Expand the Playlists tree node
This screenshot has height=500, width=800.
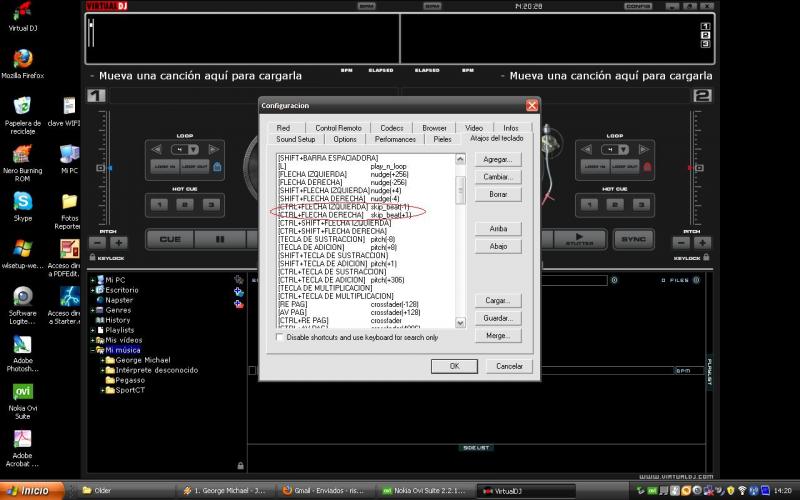(x=93, y=330)
